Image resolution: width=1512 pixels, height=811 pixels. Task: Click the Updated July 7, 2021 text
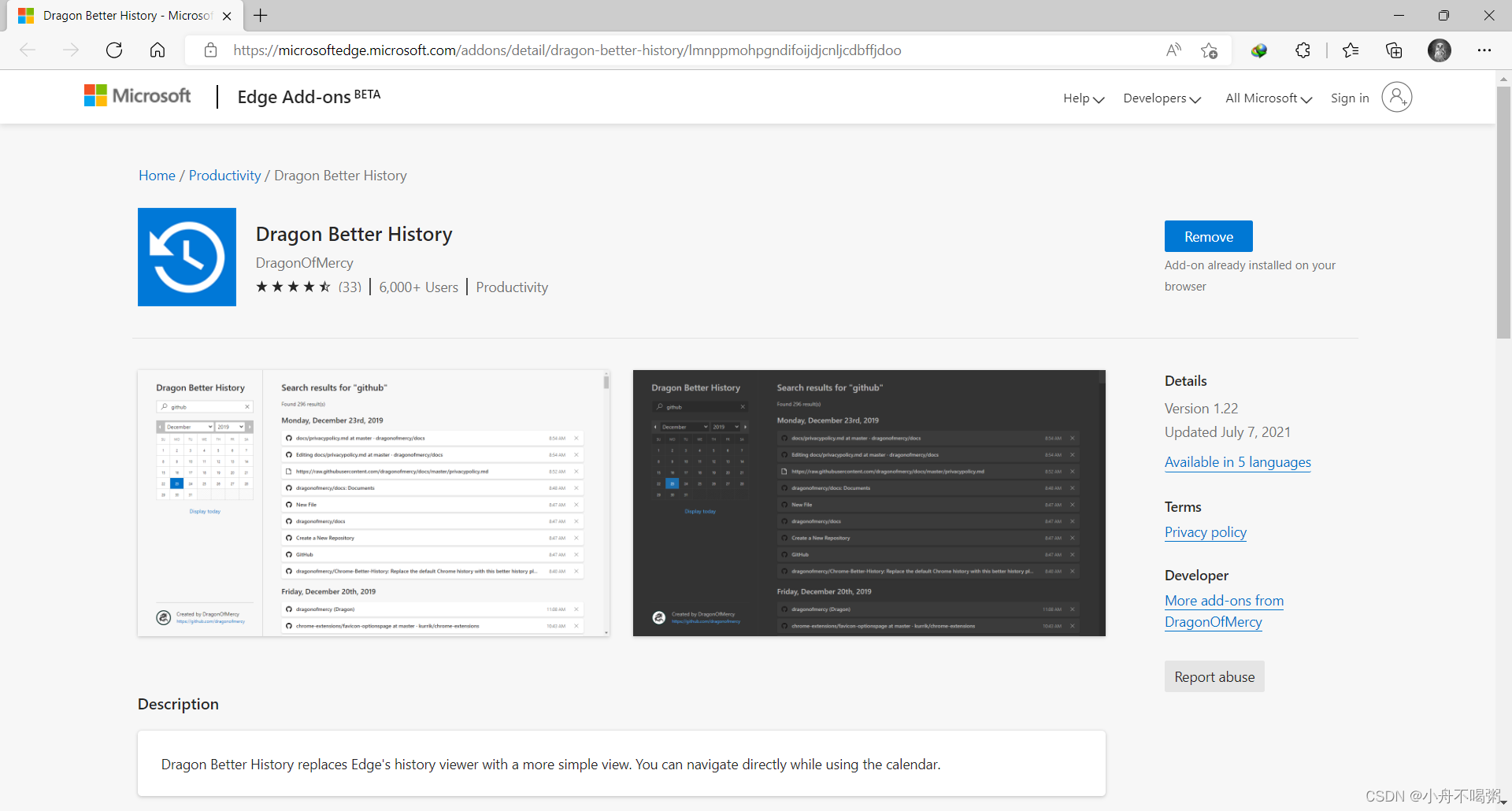tap(1227, 432)
